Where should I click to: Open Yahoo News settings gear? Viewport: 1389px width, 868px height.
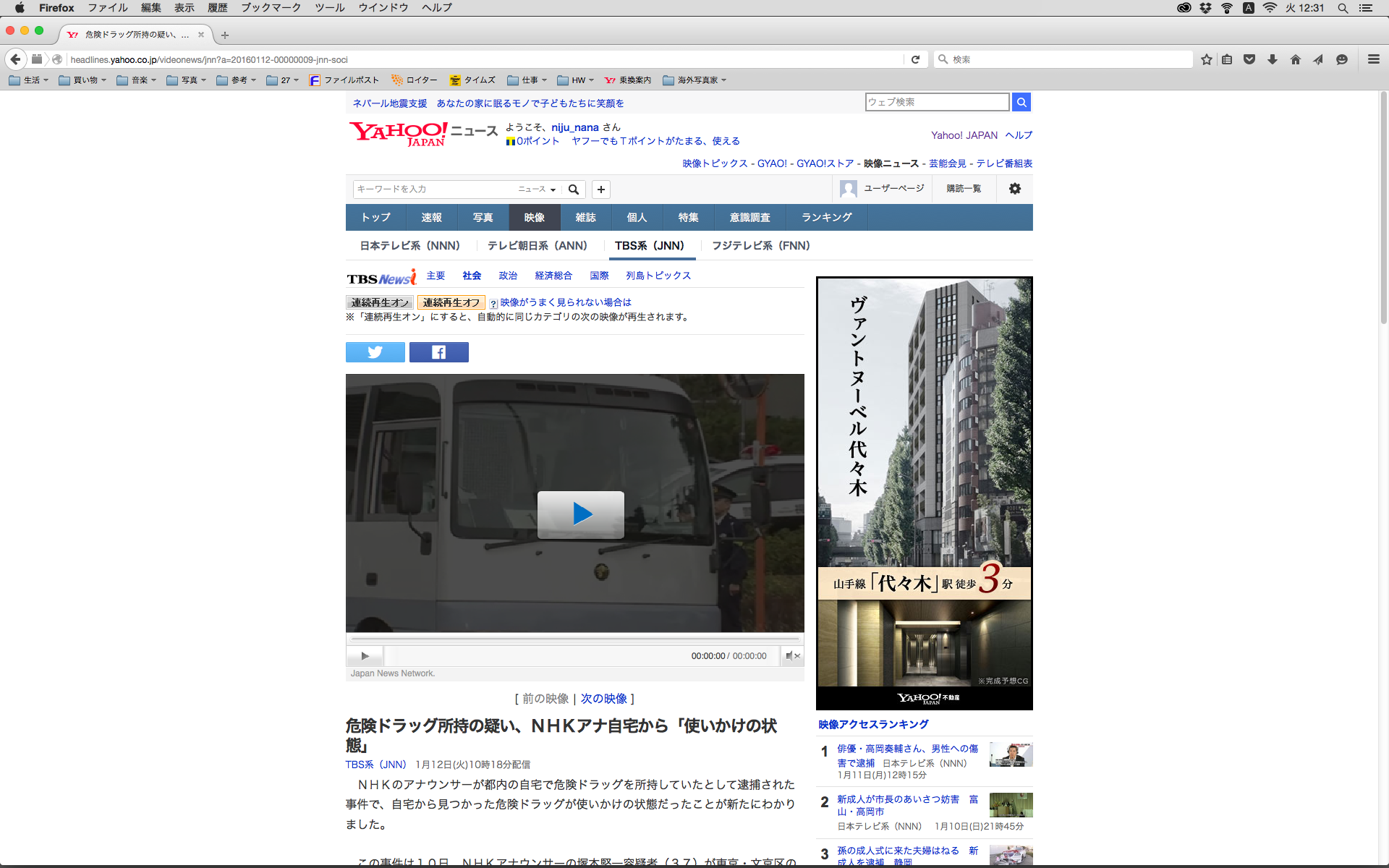[1014, 189]
